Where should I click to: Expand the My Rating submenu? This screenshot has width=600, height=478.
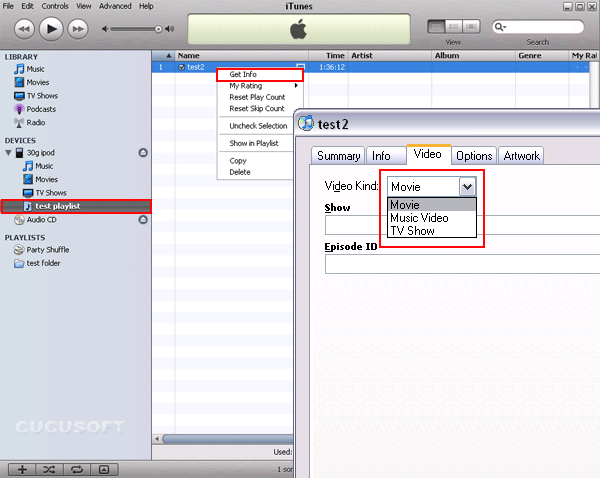(x=258, y=86)
